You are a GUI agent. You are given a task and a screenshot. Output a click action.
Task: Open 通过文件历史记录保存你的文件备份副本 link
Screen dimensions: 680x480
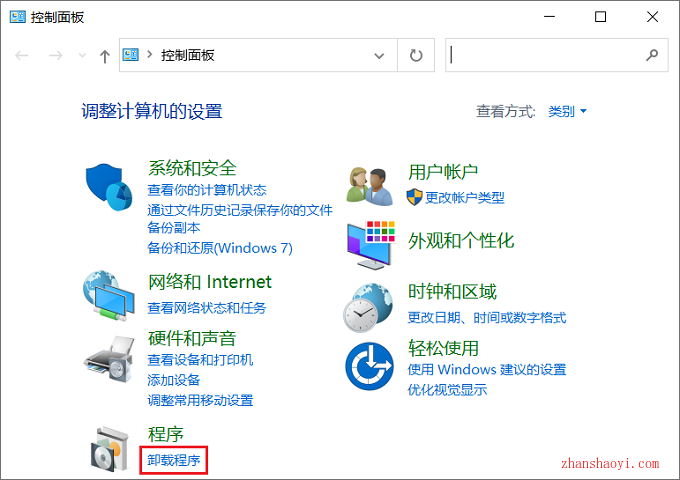point(240,219)
